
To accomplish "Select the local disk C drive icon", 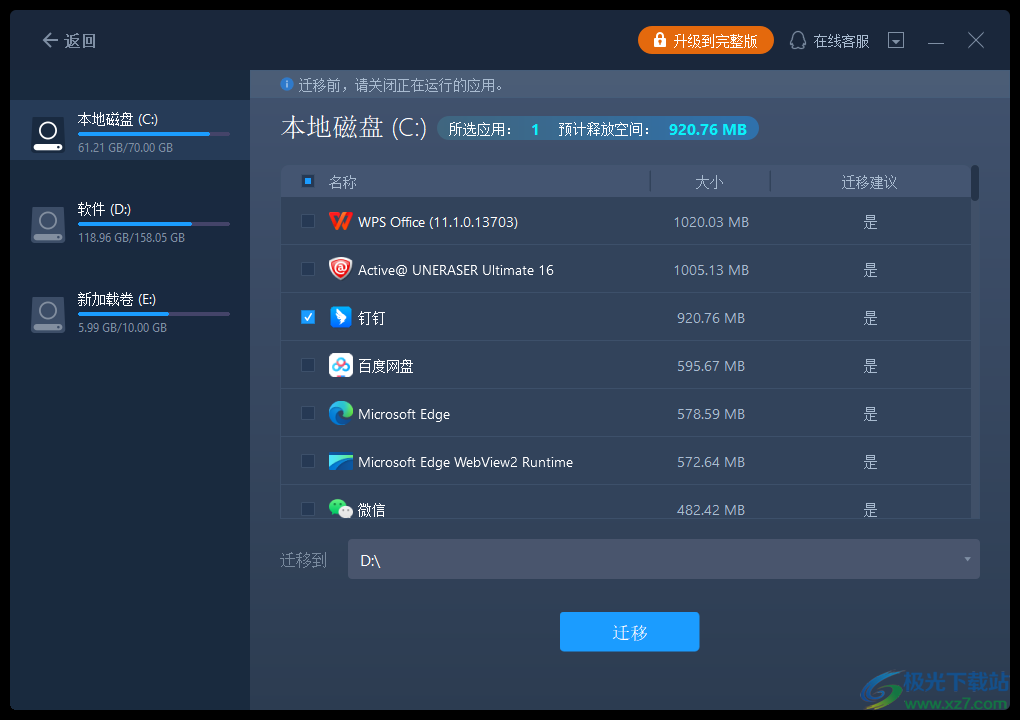I will click(x=48, y=135).
